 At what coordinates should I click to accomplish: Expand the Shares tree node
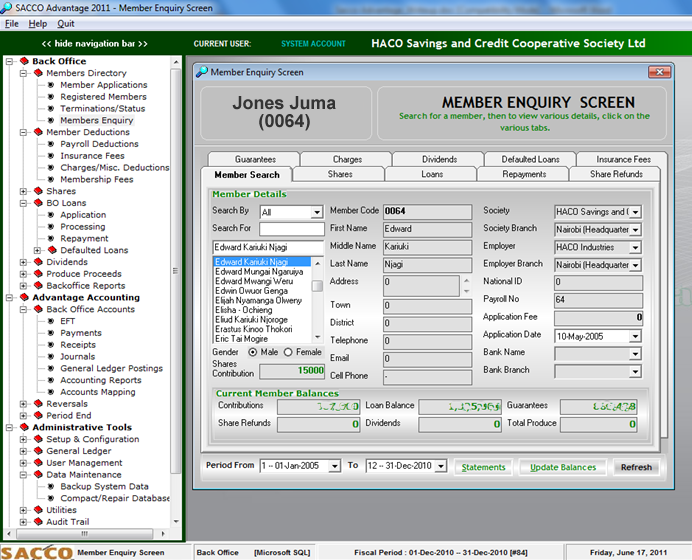(23, 191)
